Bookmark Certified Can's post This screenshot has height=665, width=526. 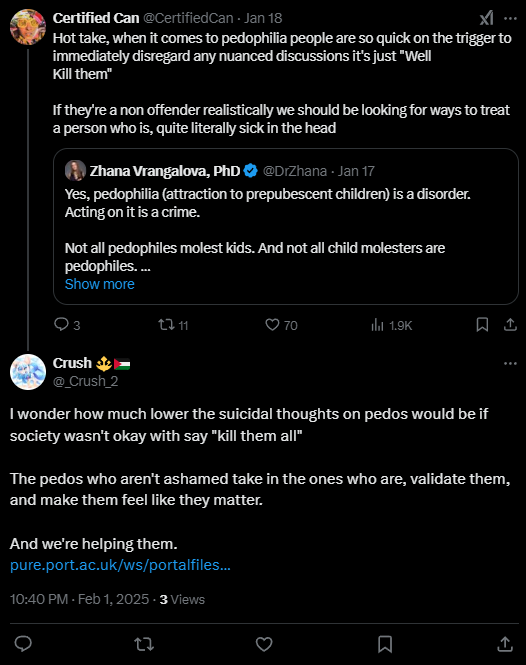coord(482,325)
